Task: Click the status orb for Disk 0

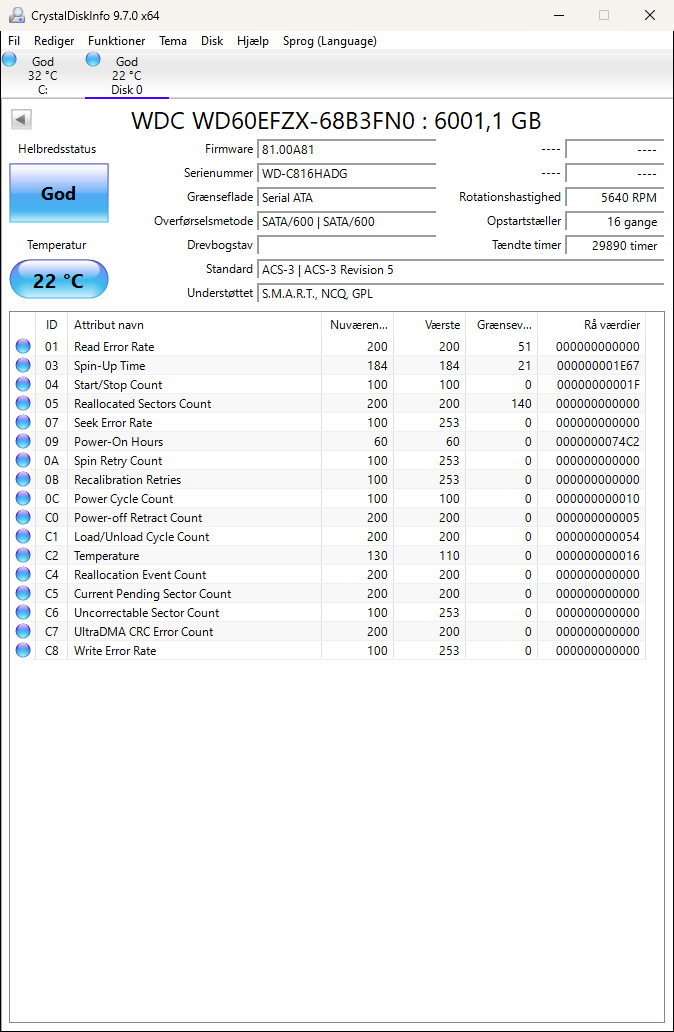Action: coord(93,60)
